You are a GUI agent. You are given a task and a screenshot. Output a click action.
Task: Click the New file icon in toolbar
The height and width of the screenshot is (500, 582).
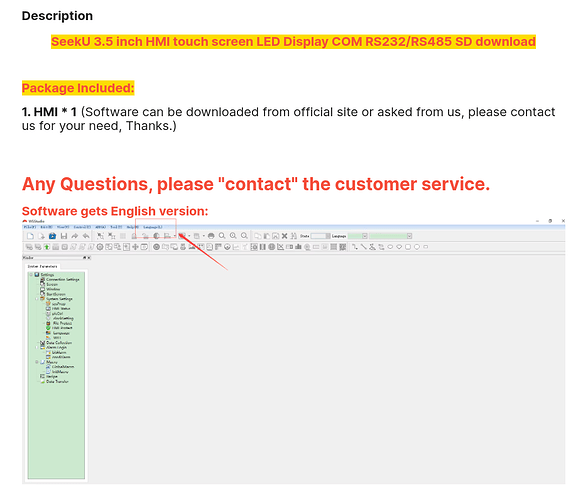(30, 236)
